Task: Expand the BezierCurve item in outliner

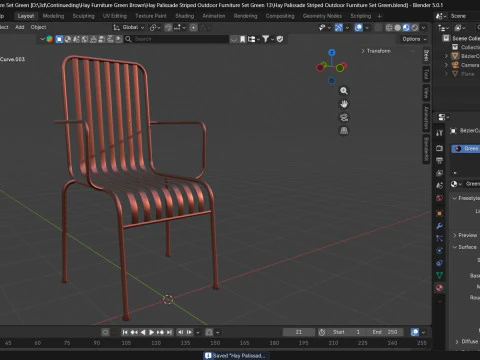Action: pyautogui.click(x=446, y=56)
